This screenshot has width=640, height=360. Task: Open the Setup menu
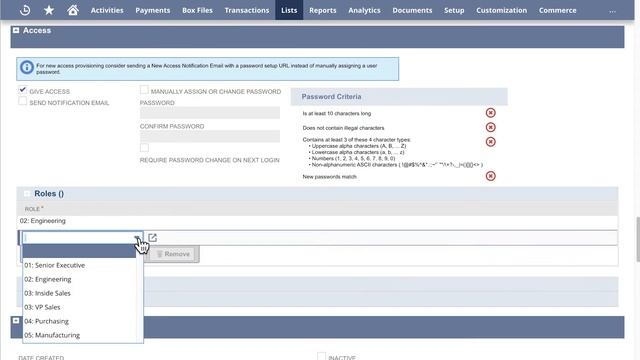454,10
